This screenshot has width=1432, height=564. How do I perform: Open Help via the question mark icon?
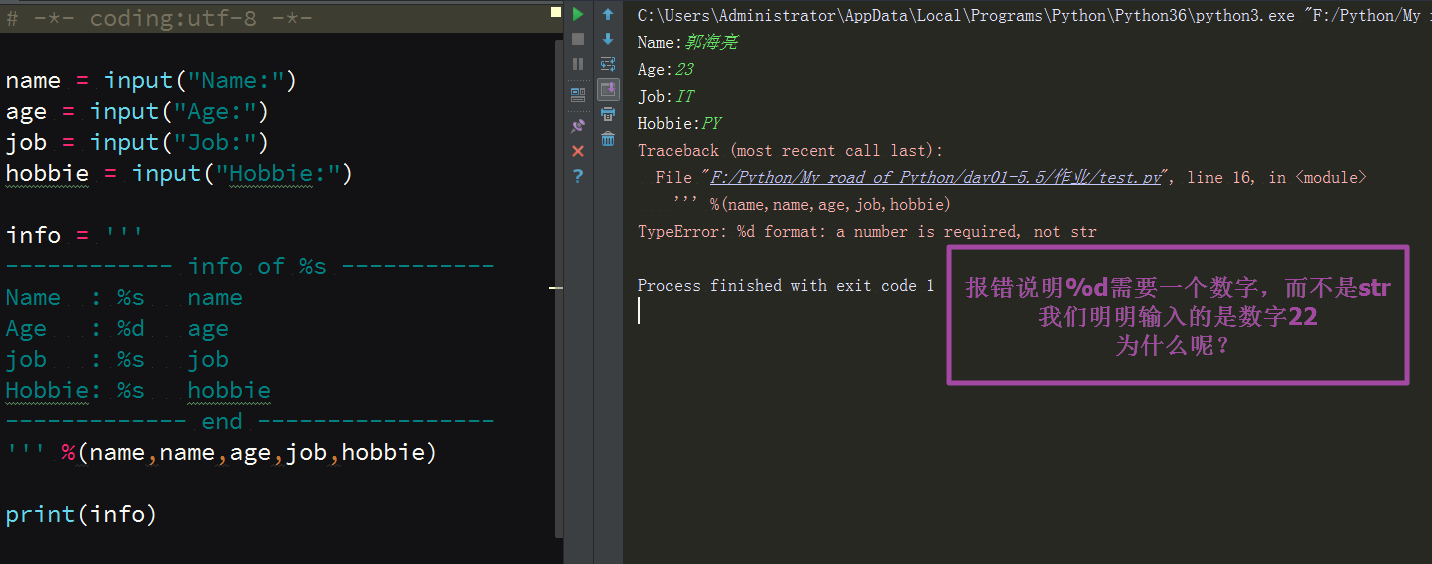(x=578, y=176)
